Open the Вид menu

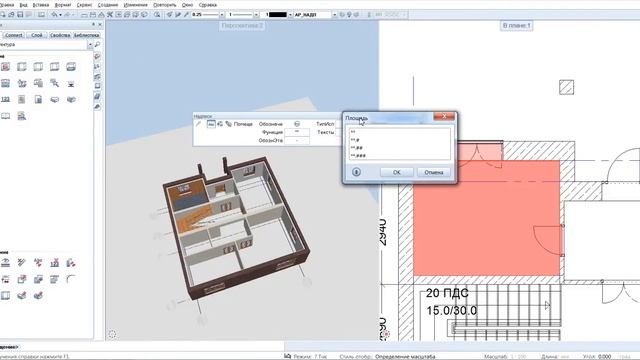pos(24,5)
